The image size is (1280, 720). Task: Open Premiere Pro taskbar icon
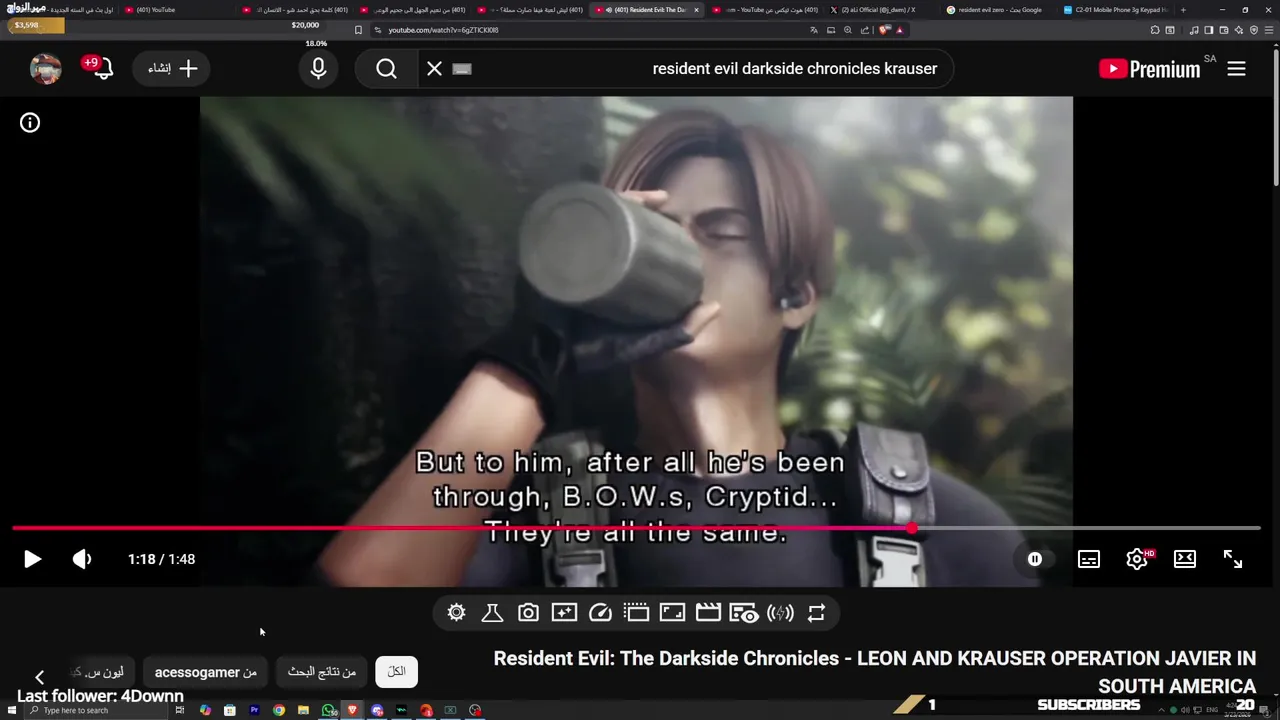pos(254,710)
